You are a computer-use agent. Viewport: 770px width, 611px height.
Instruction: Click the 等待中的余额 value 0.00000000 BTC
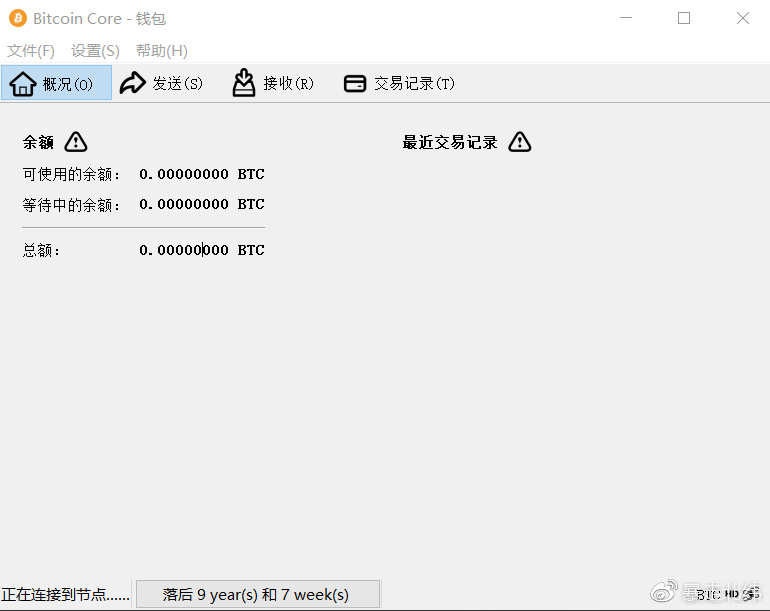202,204
